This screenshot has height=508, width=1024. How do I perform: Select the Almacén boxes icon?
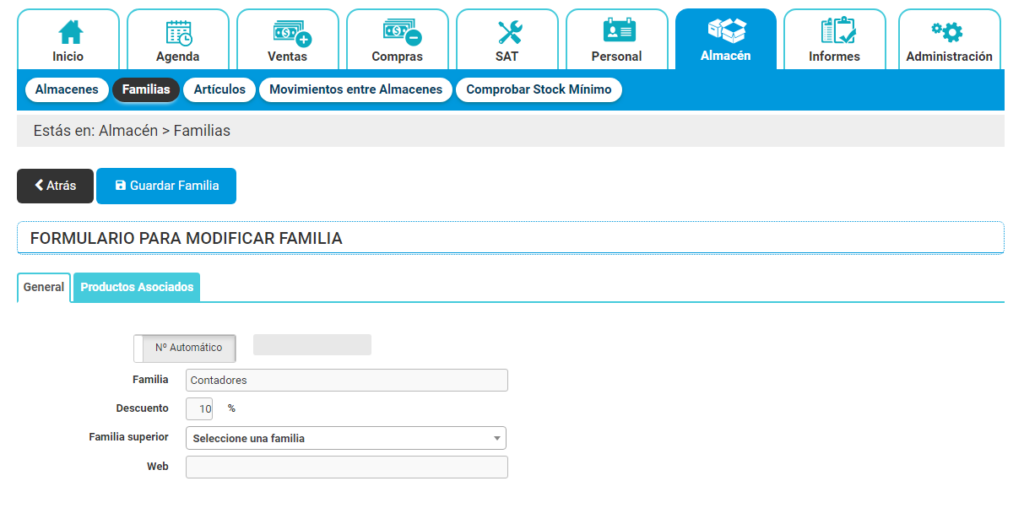pyautogui.click(x=725, y=31)
